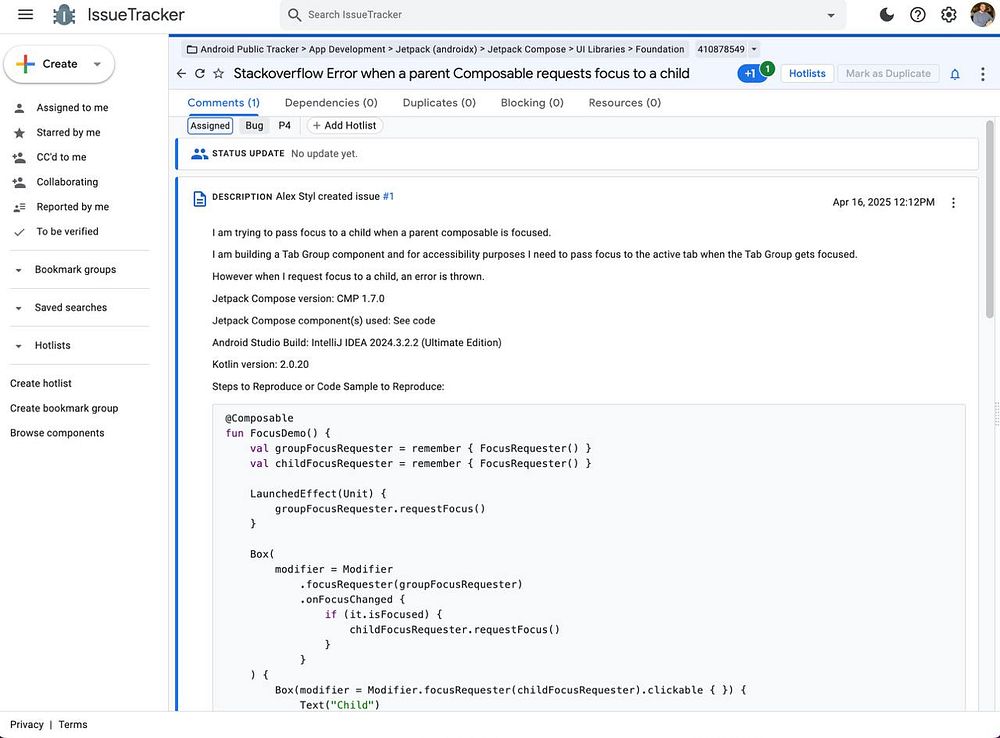The width and height of the screenshot is (1000, 738).
Task: Switch to the Blocking (0) tab
Action: click(x=532, y=103)
